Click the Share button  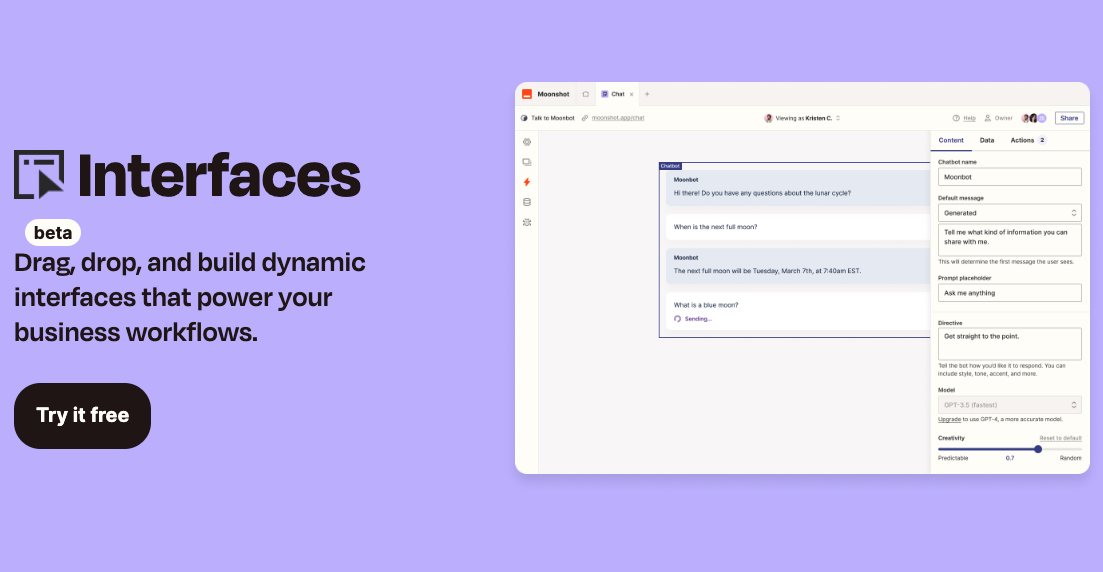click(x=1069, y=118)
